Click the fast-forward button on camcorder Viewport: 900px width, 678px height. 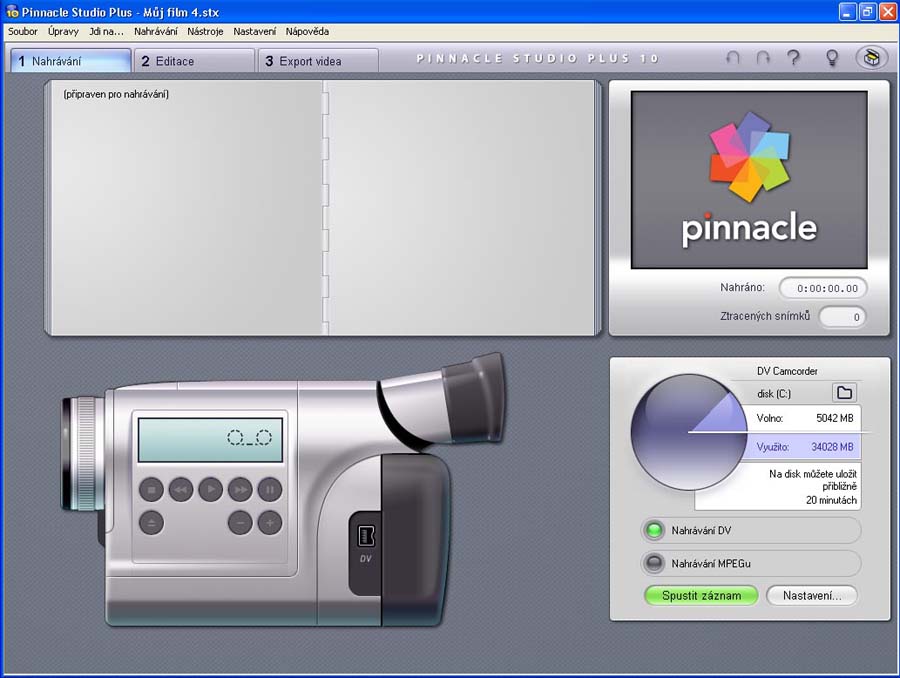click(x=240, y=489)
